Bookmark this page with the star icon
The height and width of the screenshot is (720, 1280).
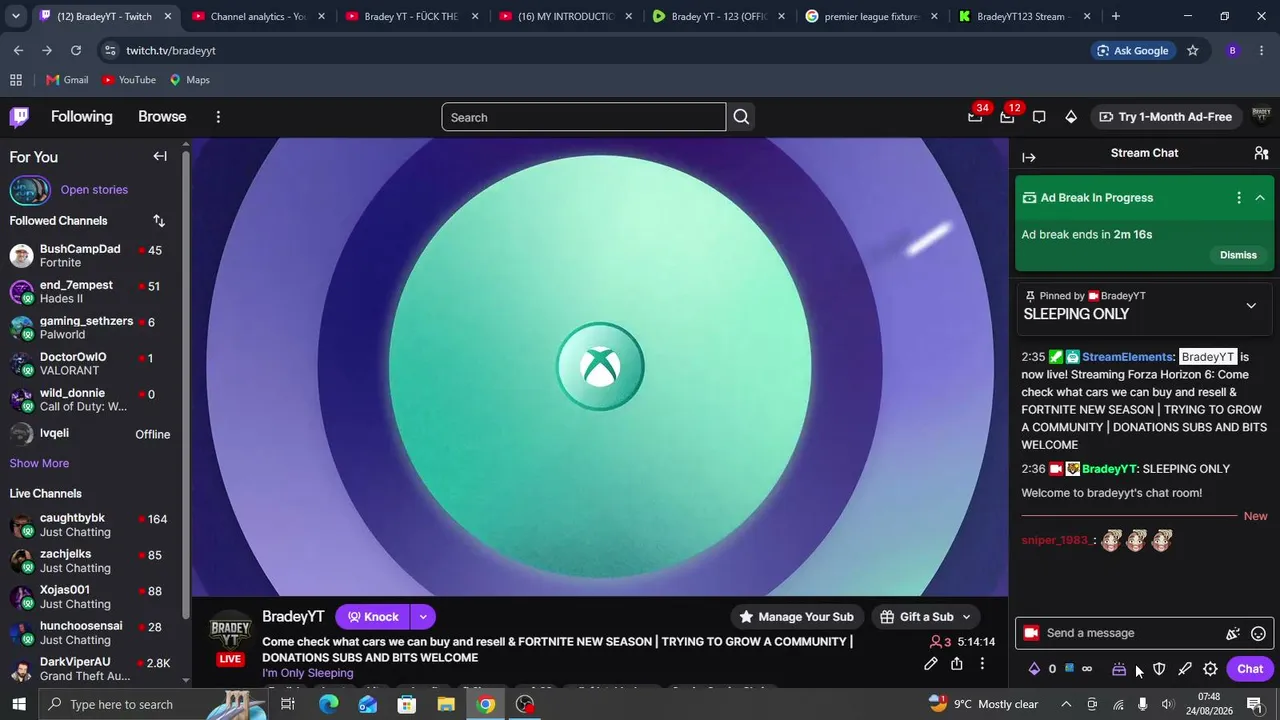(x=1192, y=50)
